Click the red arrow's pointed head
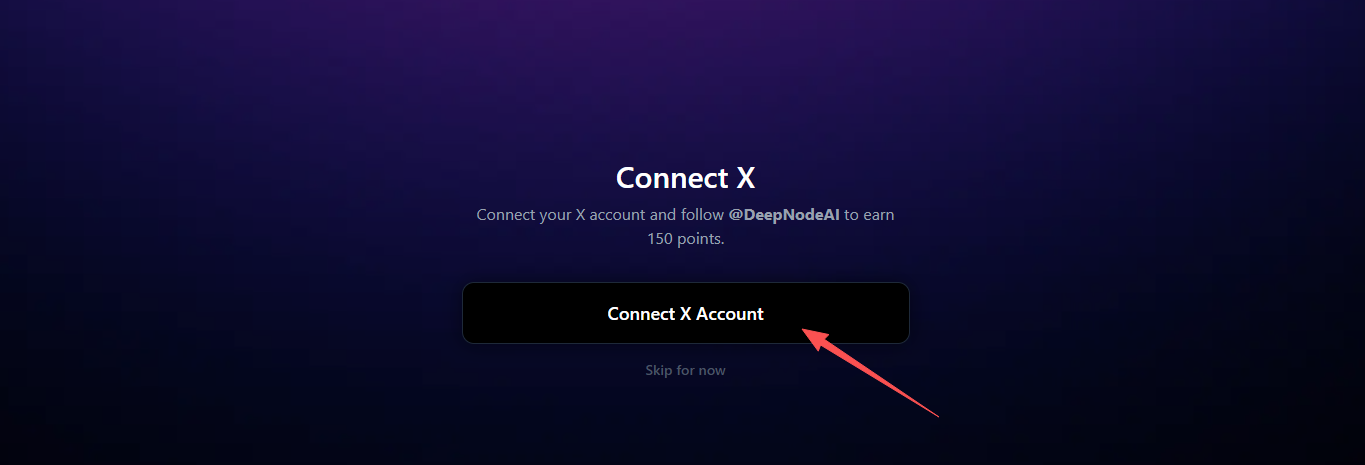This screenshot has width=1365, height=465. [x=810, y=333]
